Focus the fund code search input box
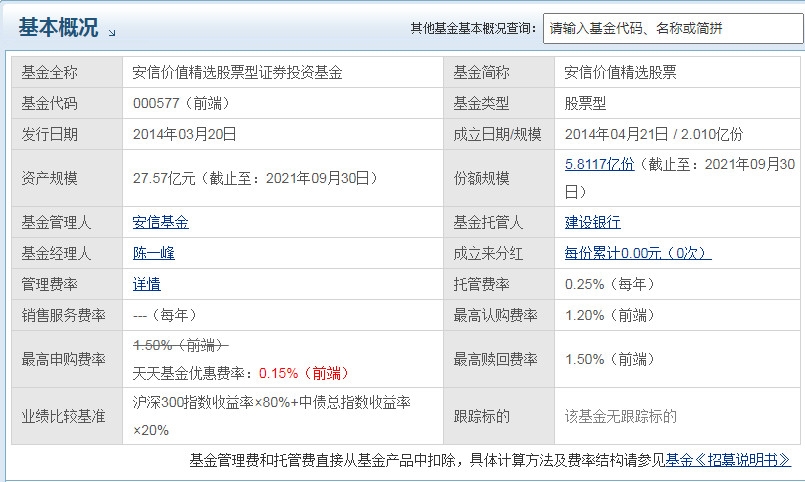 [x=670, y=29]
